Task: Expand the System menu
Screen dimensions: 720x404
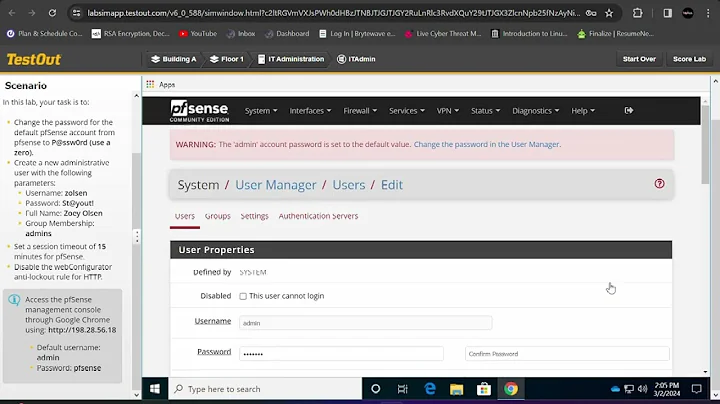Action: [261, 111]
